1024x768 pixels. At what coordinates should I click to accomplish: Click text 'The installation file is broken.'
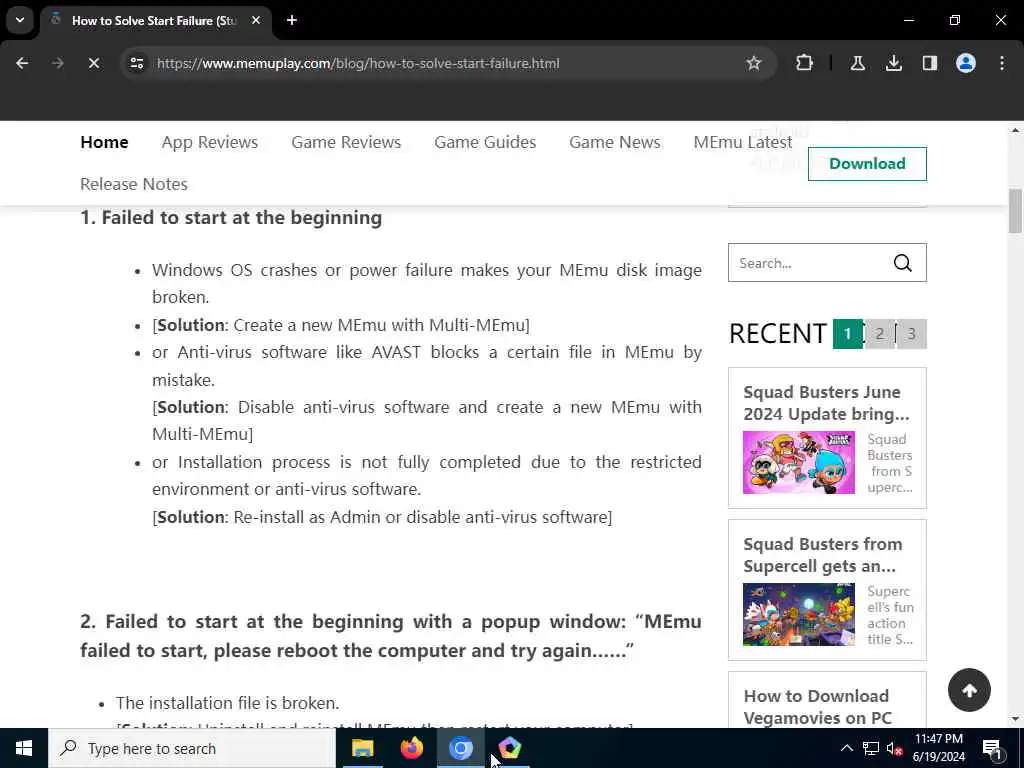(227, 703)
